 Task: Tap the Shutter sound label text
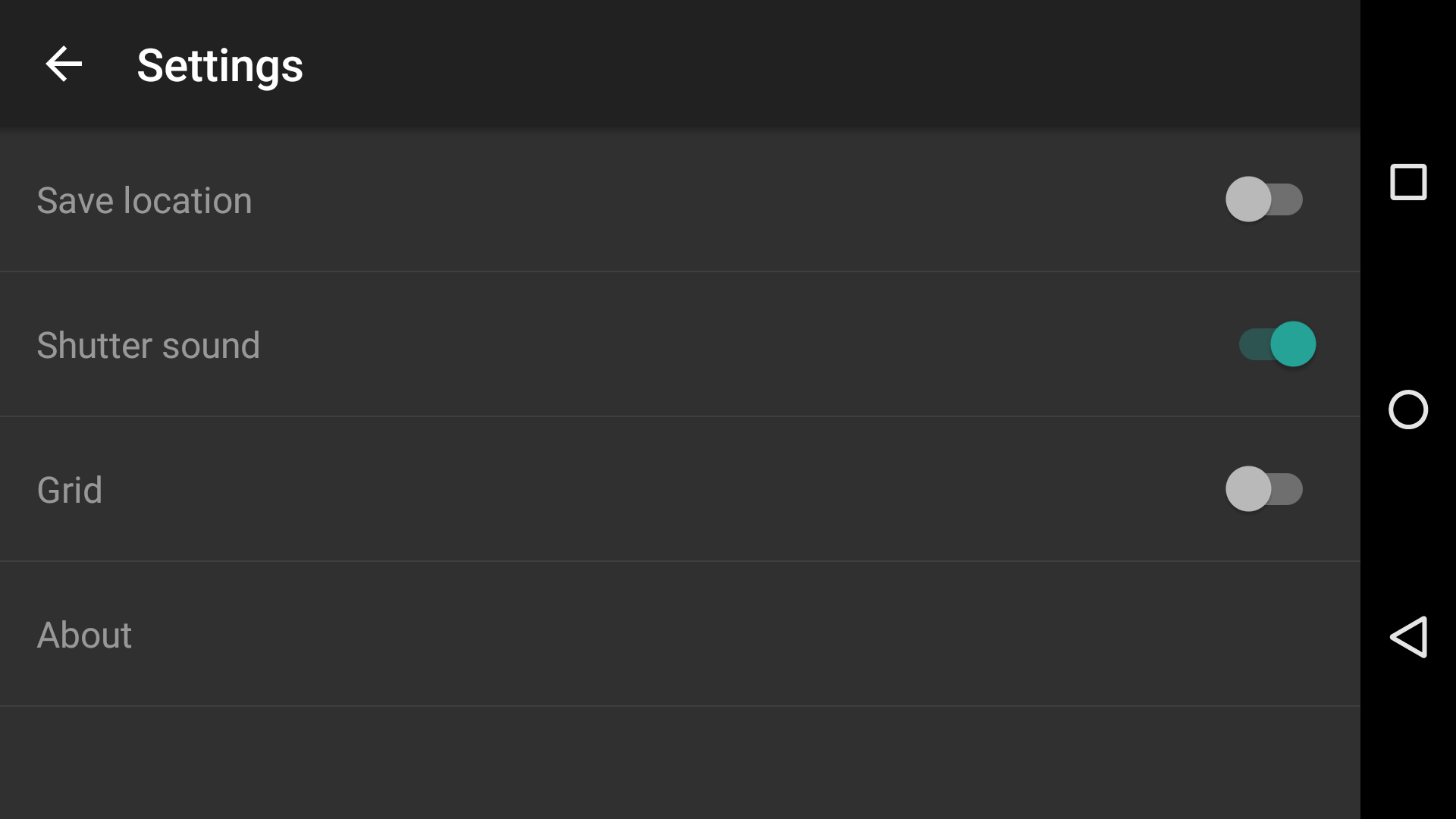click(149, 345)
